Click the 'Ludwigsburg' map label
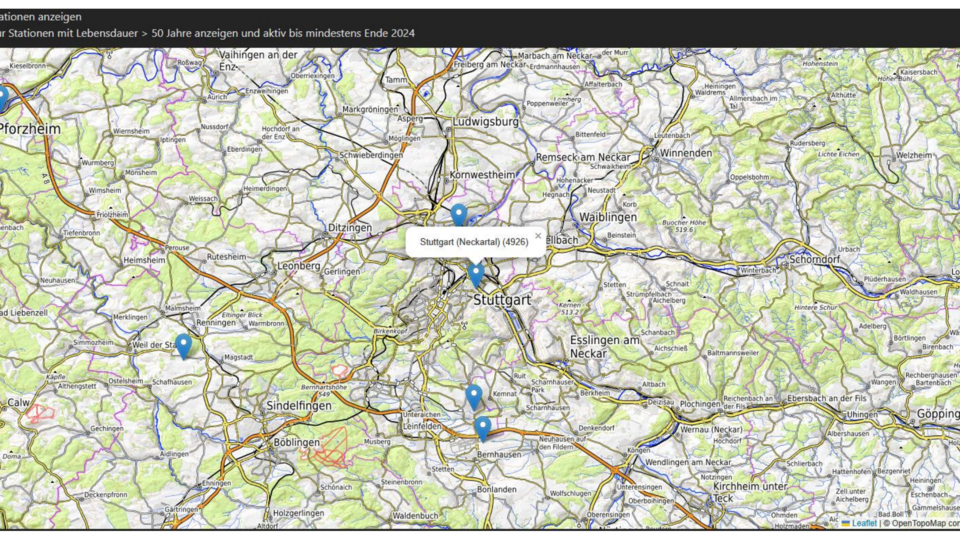Screen dimensions: 960x541 pyautogui.click(x=486, y=122)
